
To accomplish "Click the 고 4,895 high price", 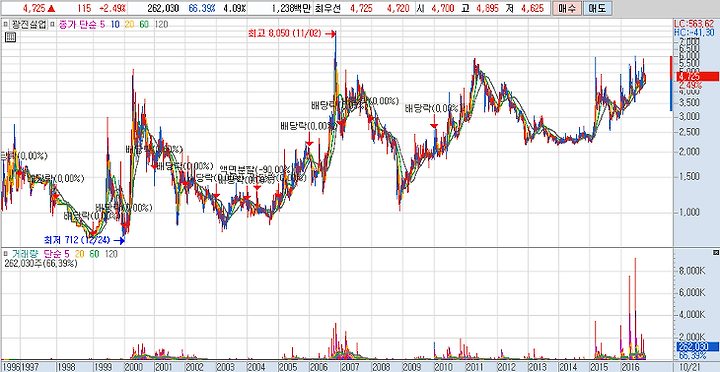I will tap(480, 8).
